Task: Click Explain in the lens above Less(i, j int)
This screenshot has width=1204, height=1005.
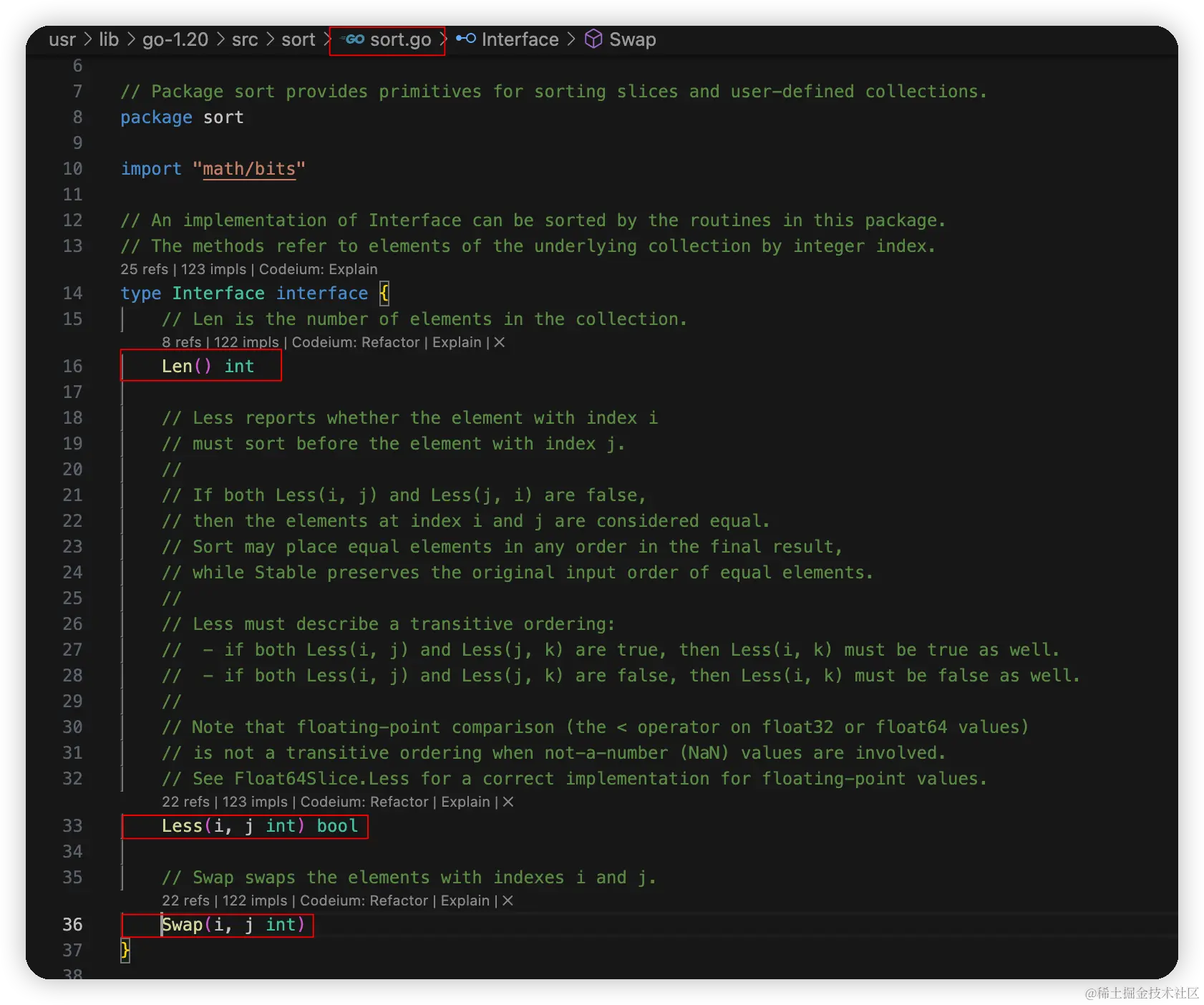Action: click(465, 802)
